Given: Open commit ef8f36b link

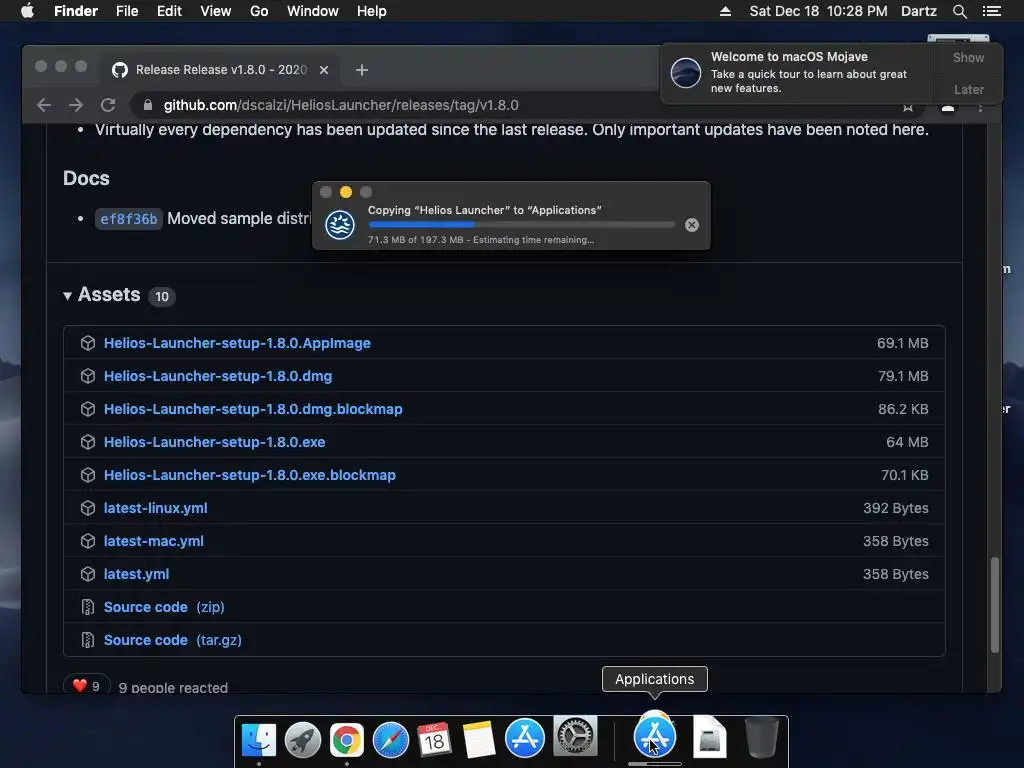Looking at the screenshot, I should pos(129,219).
